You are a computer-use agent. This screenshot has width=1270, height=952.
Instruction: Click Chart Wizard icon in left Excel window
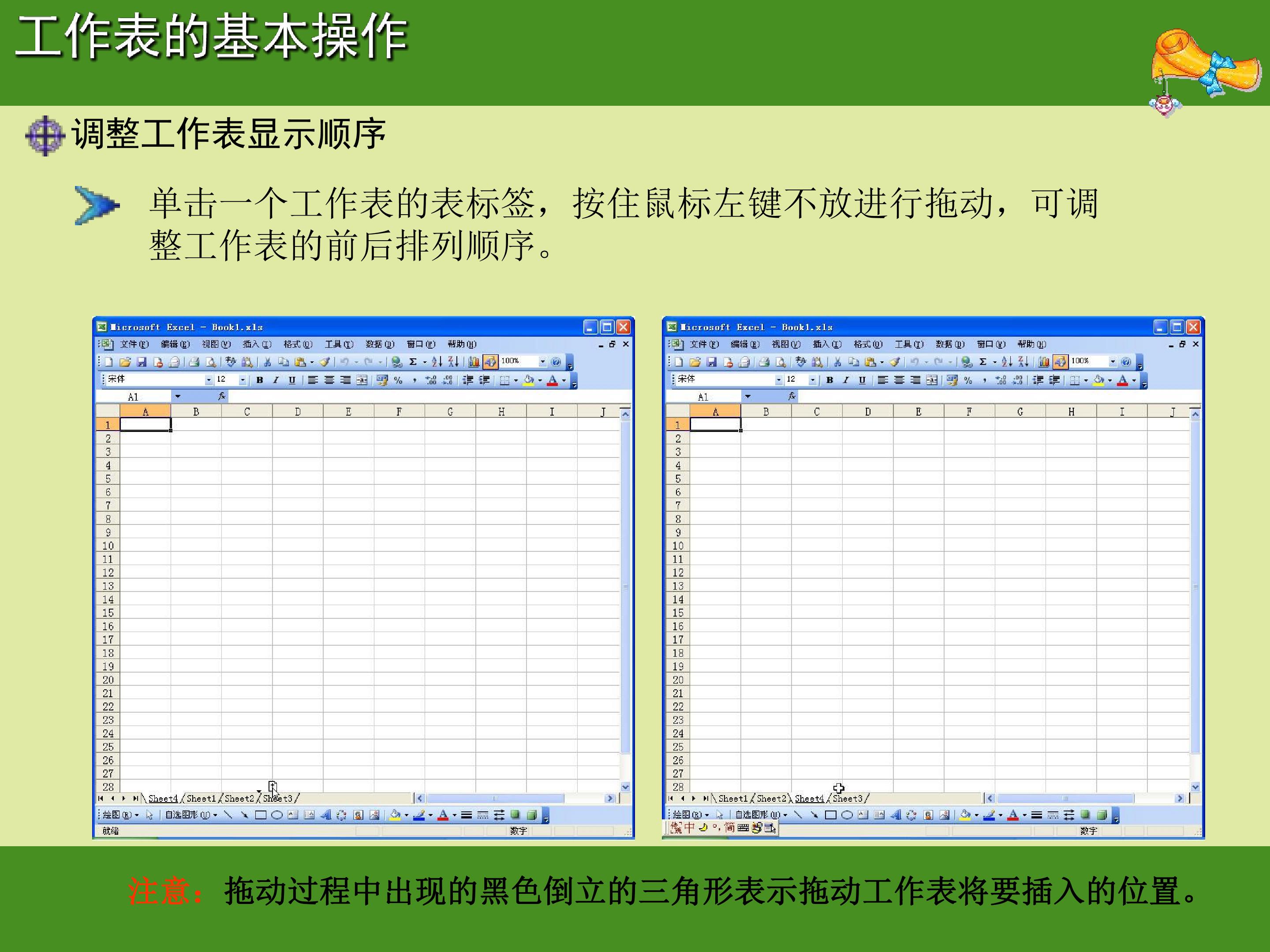[474, 362]
